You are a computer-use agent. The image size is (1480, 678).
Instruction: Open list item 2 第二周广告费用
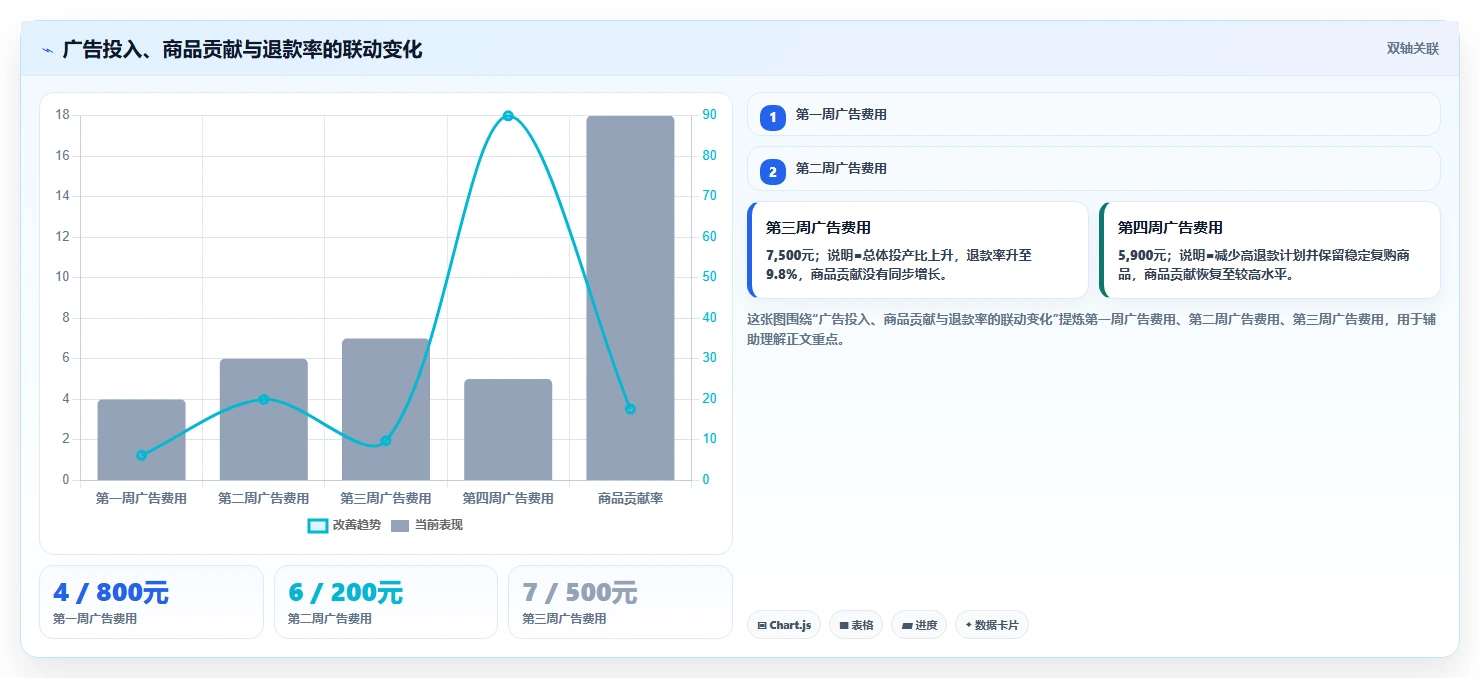click(x=1093, y=168)
